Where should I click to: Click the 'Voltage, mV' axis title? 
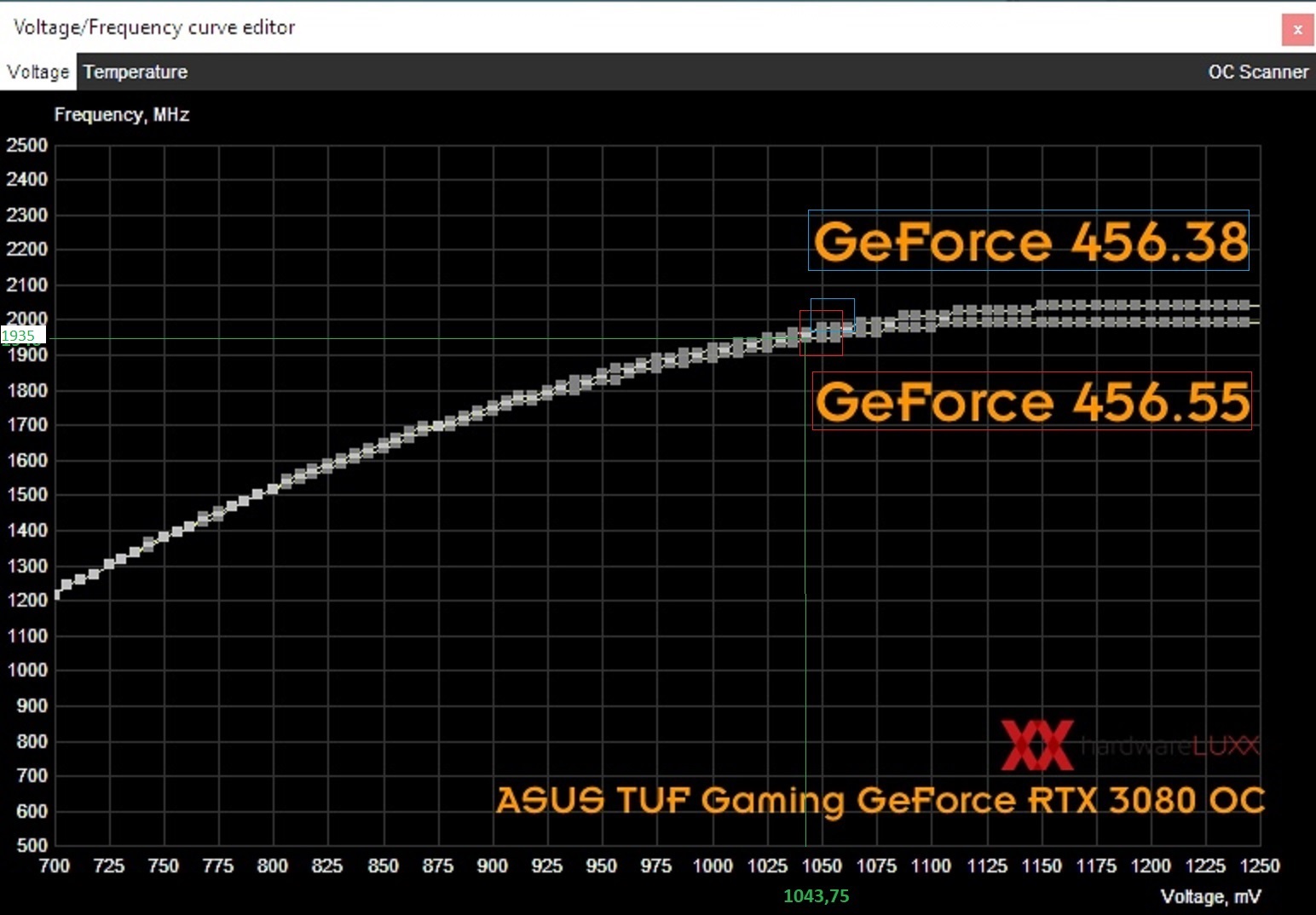(x=1211, y=896)
